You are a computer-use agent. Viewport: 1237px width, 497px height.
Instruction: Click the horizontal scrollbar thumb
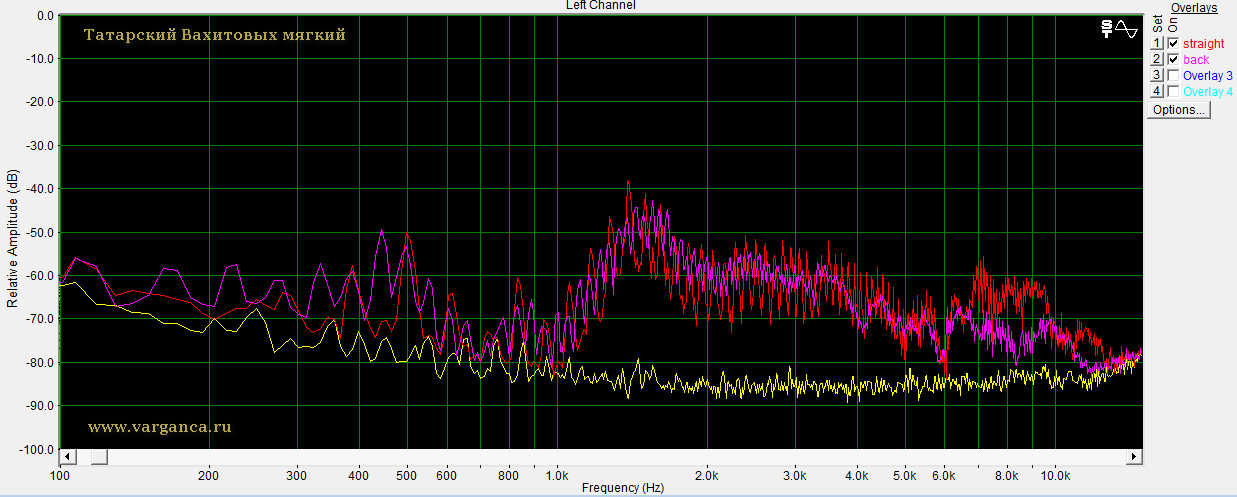tap(99, 457)
